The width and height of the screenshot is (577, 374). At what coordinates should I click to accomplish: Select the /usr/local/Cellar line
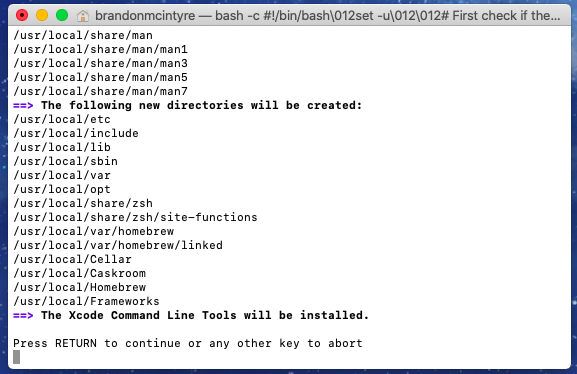click(x=72, y=259)
